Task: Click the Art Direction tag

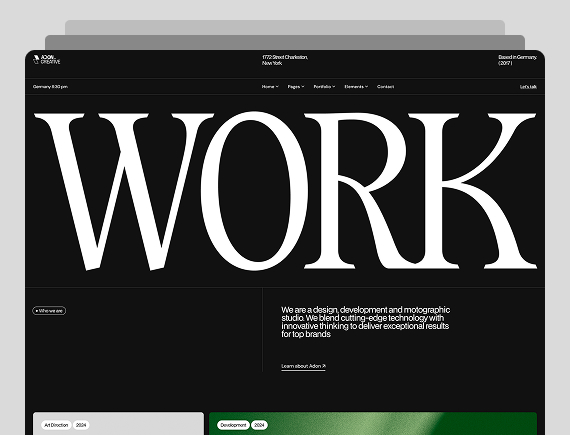Action: (56, 425)
